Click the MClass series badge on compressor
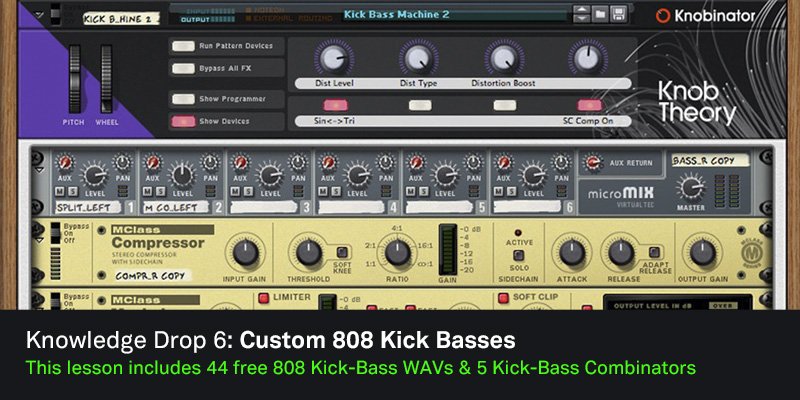The image size is (800, 400). pos(751,253)
